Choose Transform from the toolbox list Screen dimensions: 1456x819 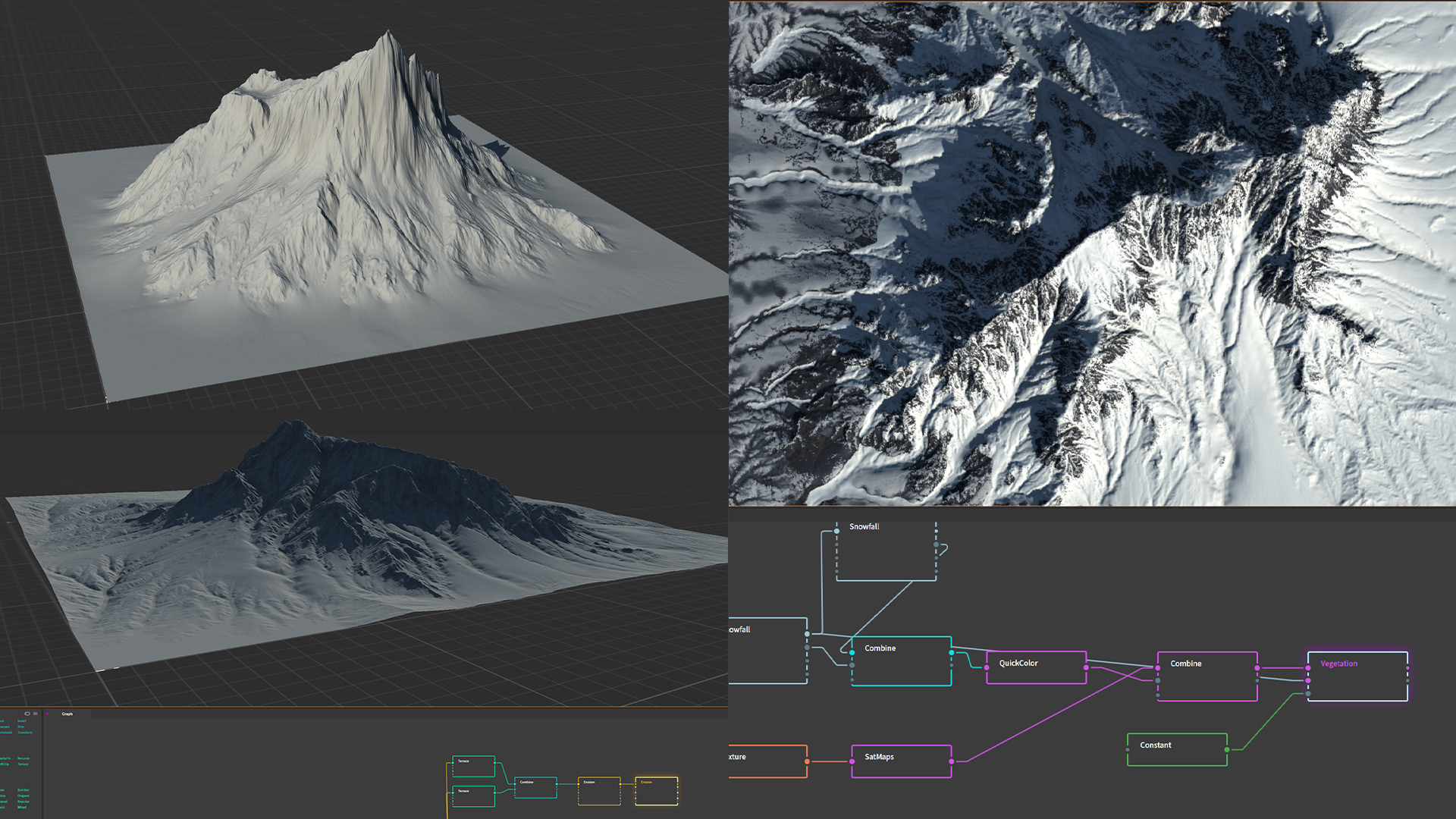pos(25,733)
